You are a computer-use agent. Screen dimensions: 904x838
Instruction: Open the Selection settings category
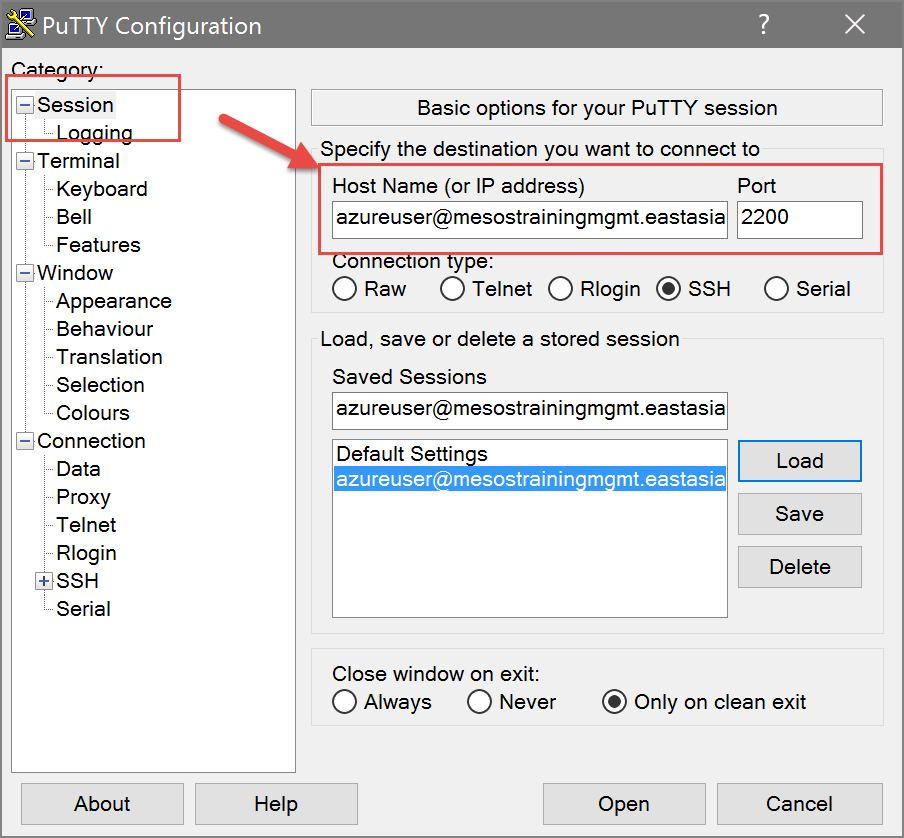pyautogui.click(x=100, y=385)
